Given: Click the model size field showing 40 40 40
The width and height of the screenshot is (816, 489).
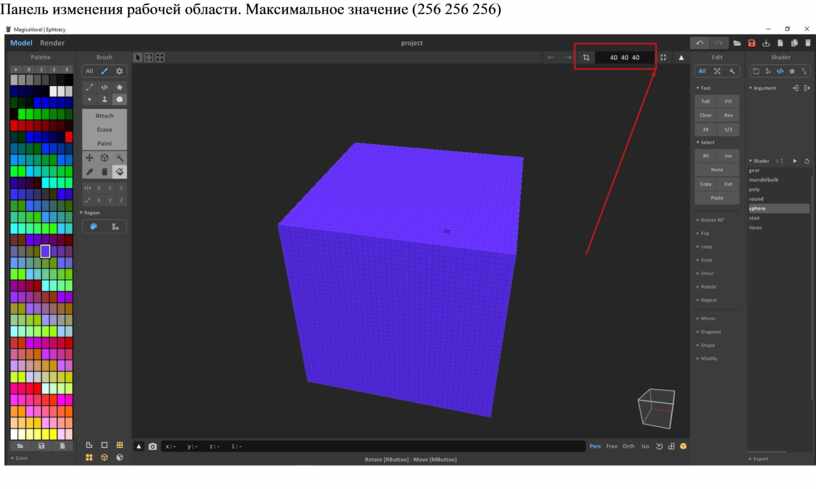Looking at the screenshot, I should tap(625, 58).
